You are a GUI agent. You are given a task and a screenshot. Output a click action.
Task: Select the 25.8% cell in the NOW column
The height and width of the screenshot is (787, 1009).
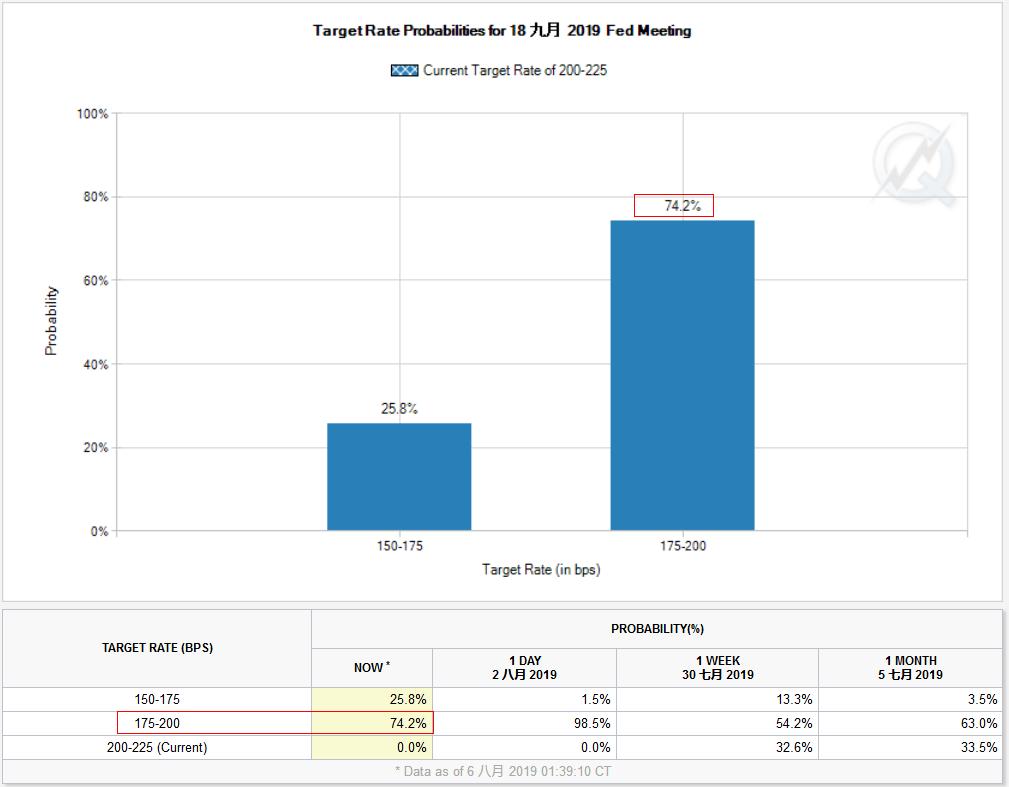pyautogui.click(x=372, y=699)
